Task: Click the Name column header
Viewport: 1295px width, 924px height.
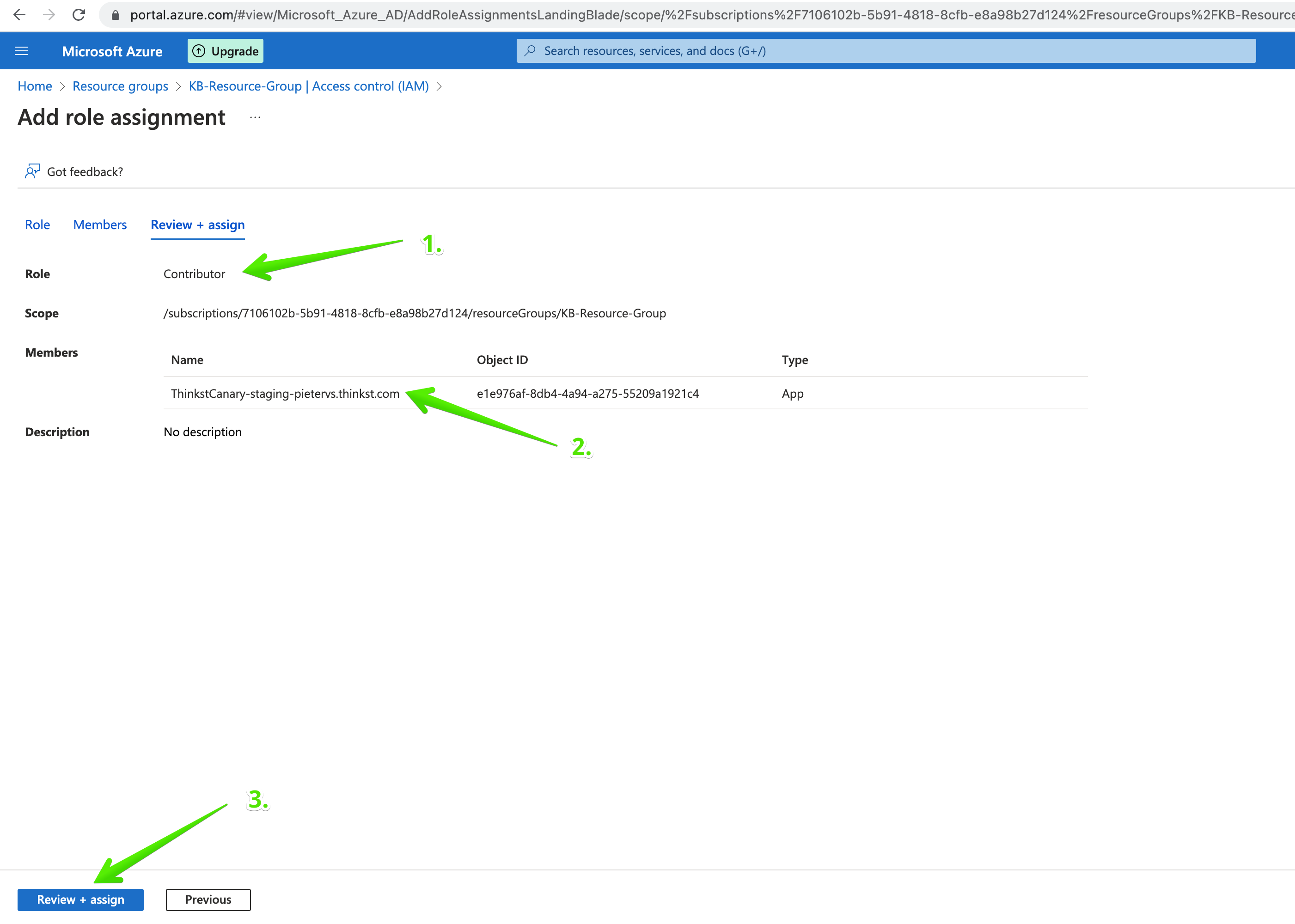Action: (x=187, y=359)
